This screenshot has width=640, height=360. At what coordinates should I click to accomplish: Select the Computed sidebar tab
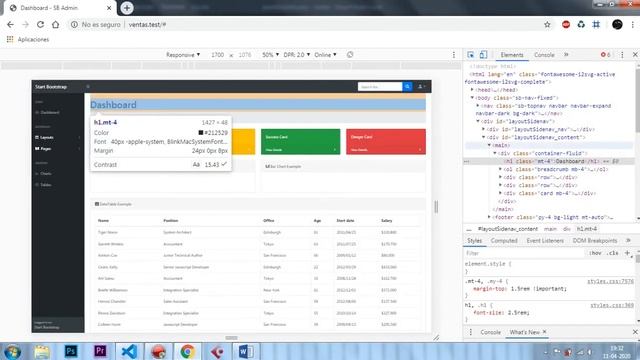coord(504,241)
